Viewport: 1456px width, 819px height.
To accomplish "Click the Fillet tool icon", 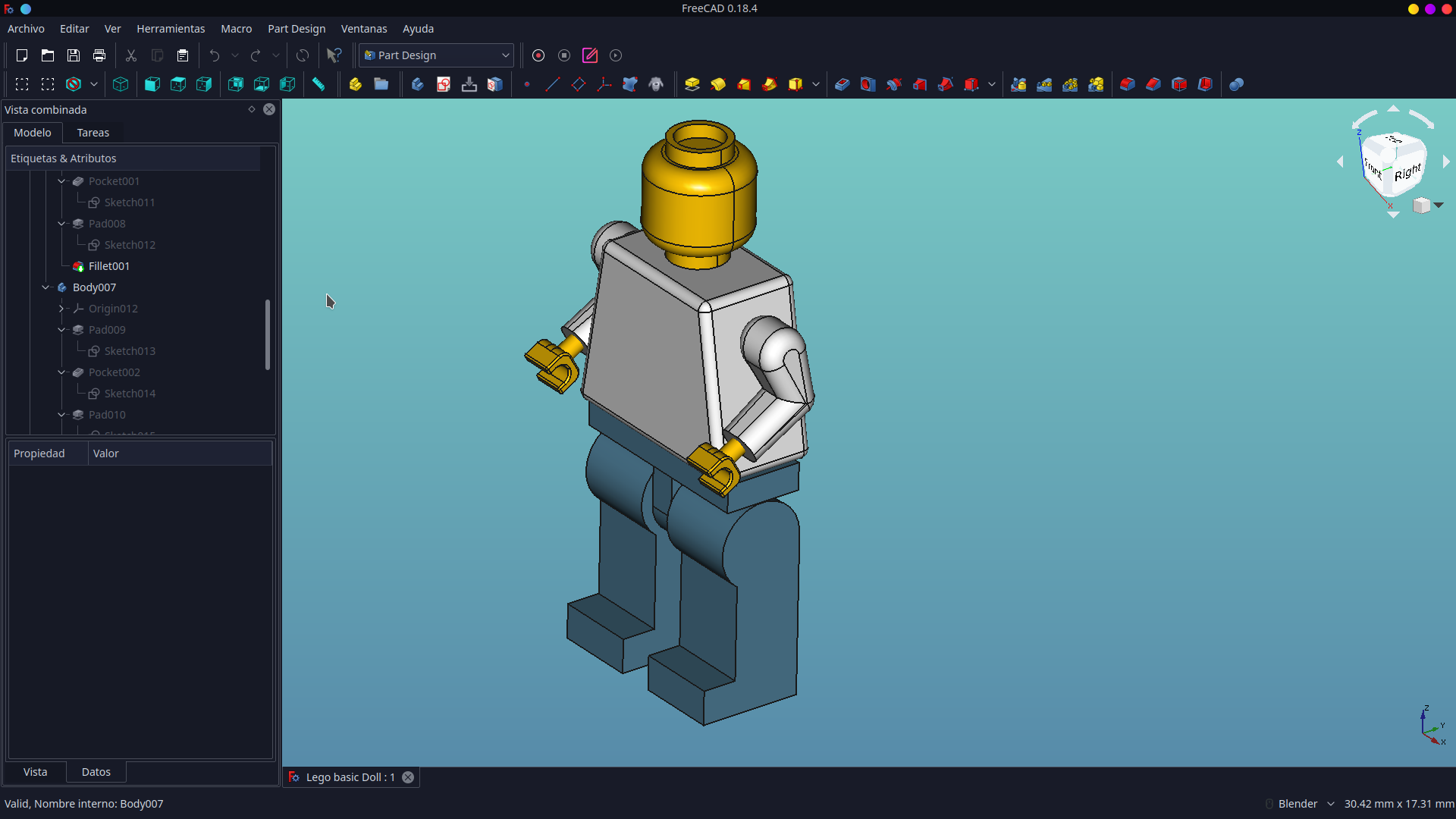I will [1127, 84].
